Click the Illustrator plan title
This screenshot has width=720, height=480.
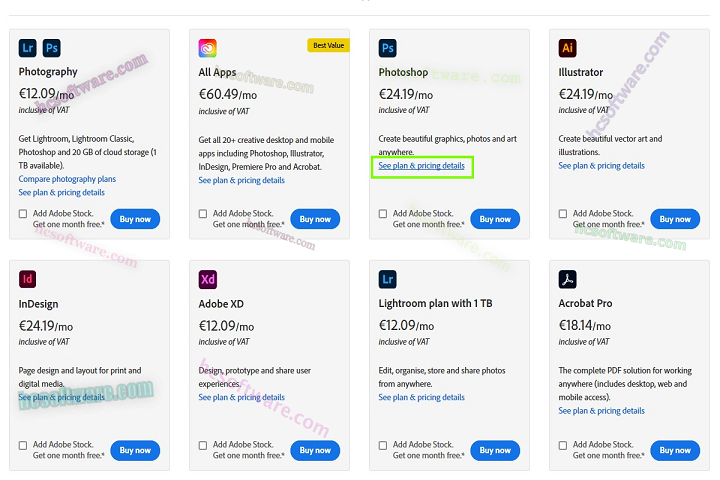(x=580, y=72)
